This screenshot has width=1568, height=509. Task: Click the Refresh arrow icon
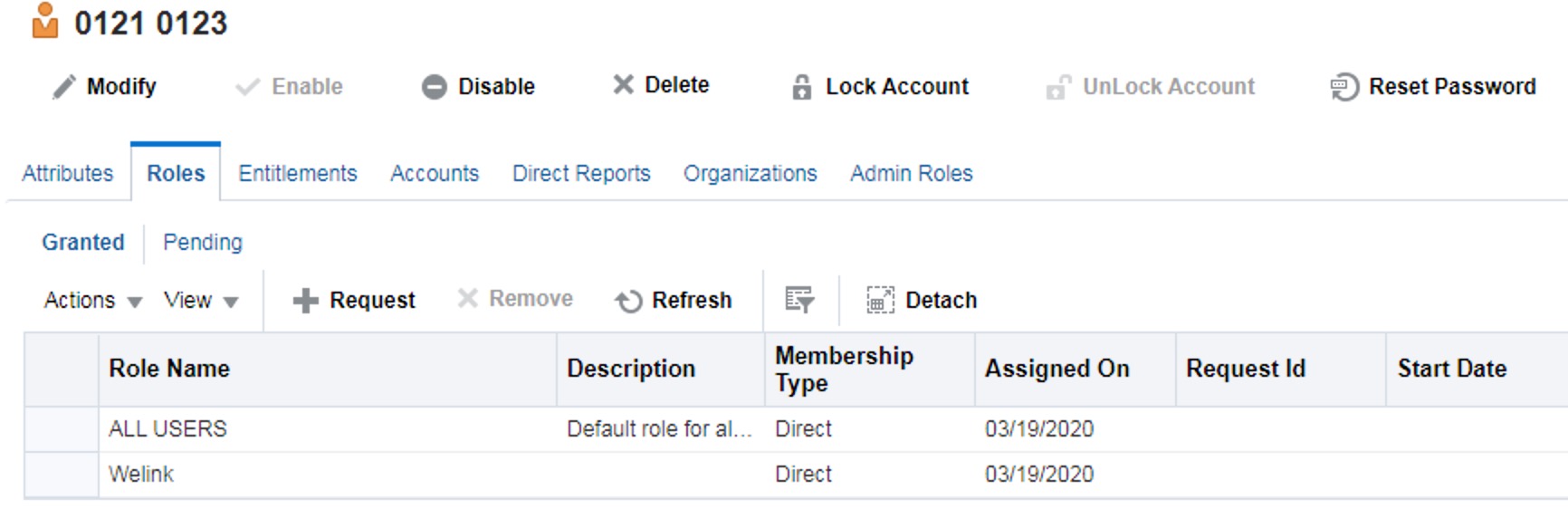(x=628, y=301)
